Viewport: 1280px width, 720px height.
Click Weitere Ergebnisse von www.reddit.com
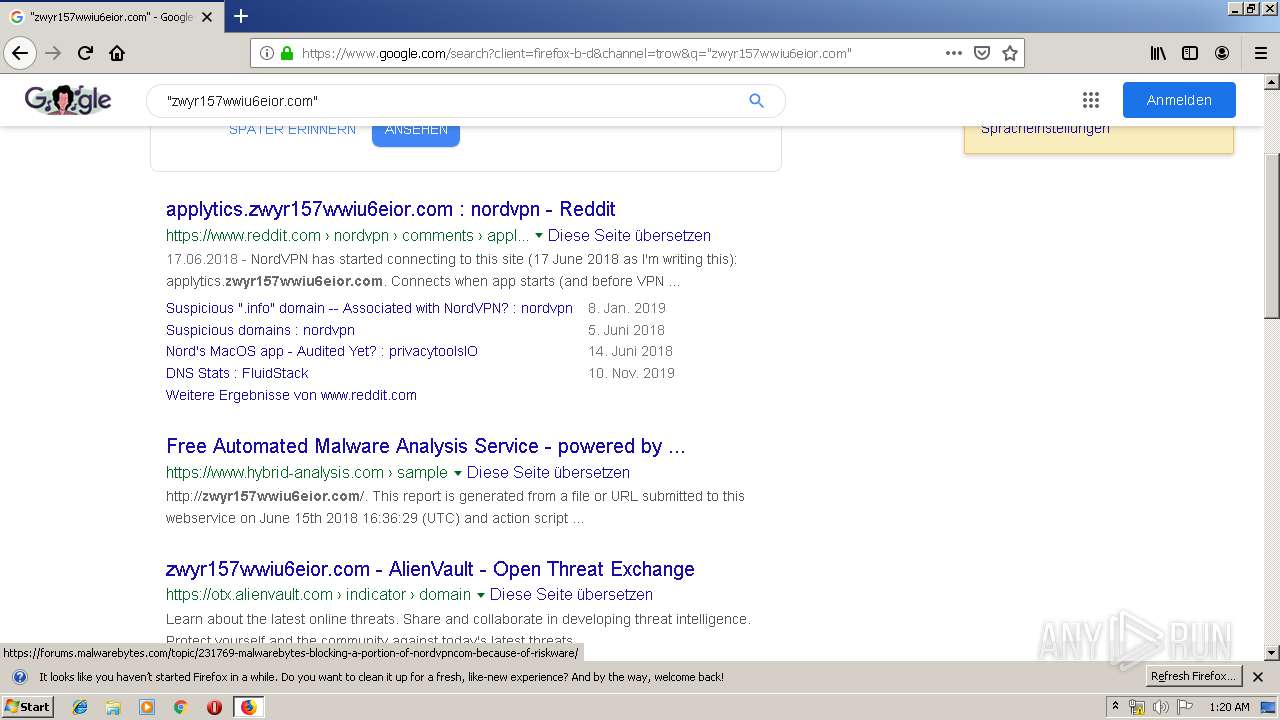291,395
